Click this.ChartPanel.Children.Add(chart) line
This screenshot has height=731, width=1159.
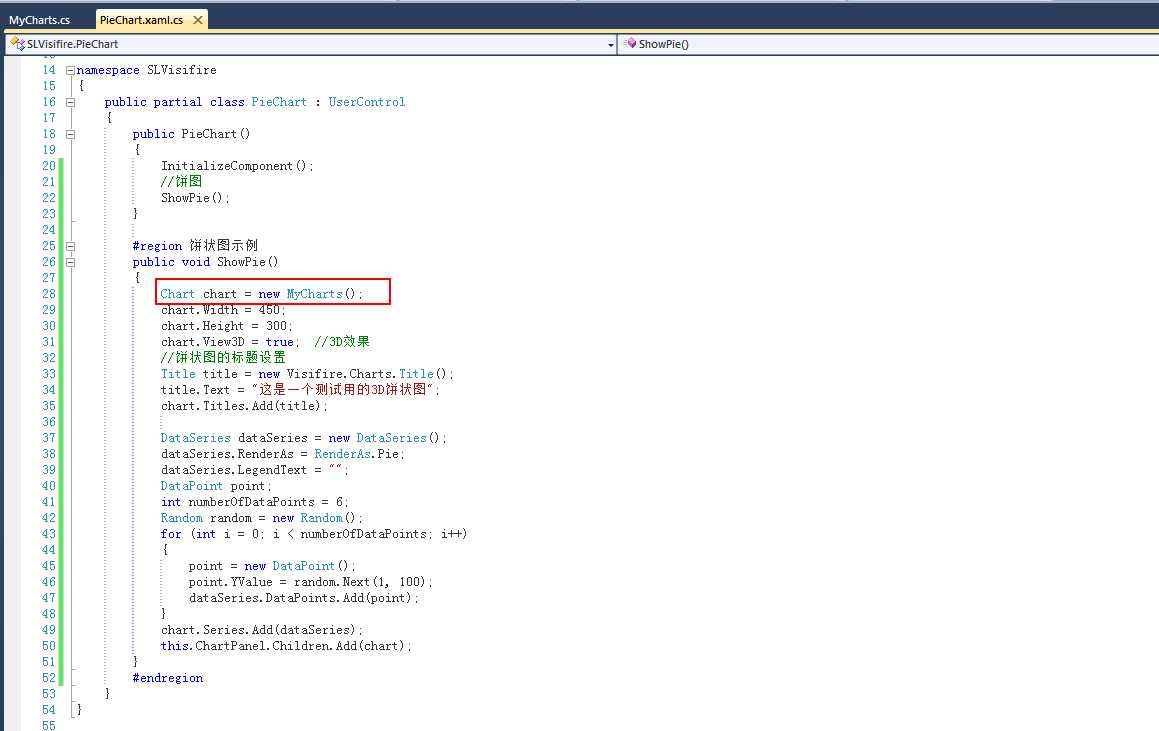pyautogui.click(x=286, y=646)
